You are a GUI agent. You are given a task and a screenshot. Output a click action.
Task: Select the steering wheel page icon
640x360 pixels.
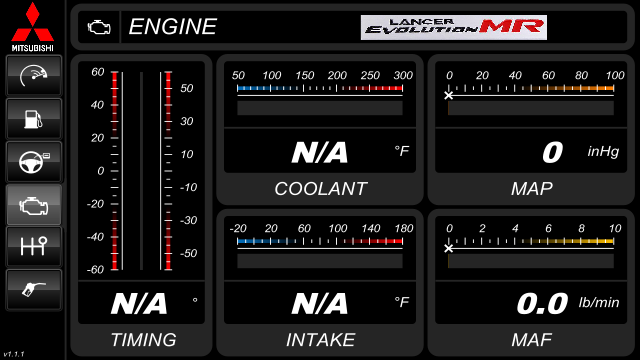click(34, 162)
